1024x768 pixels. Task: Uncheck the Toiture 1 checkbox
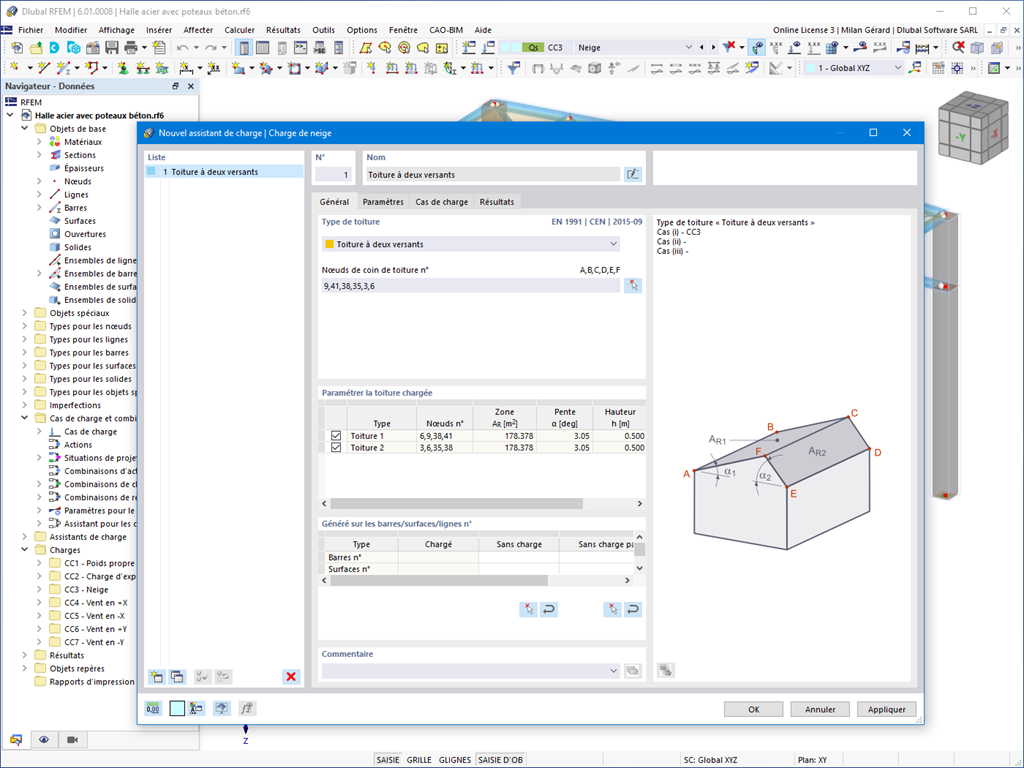coord(336,436)
